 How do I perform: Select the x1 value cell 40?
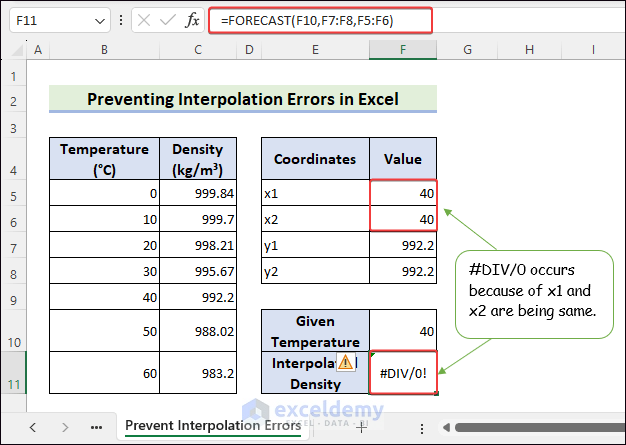pyautogui.click(x=403, y=193)
